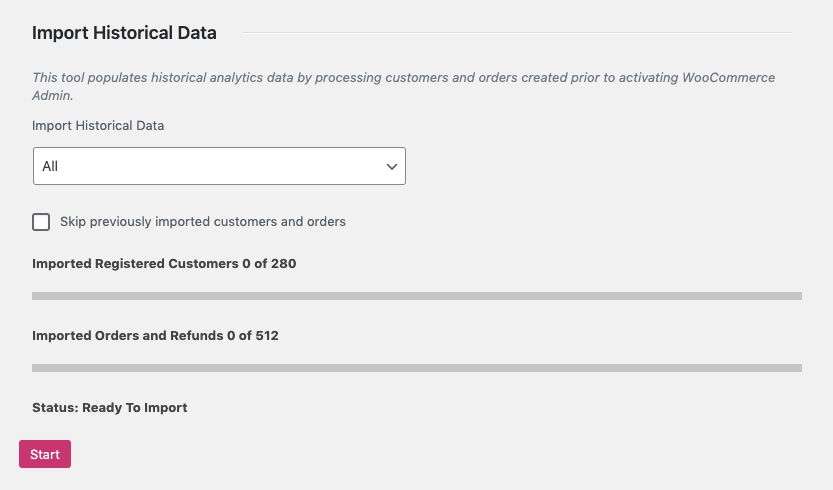The width and height of the screenshot is (833, 490).
Task: Click the horizontal divider line beside the heading
Action: [517, 33]
